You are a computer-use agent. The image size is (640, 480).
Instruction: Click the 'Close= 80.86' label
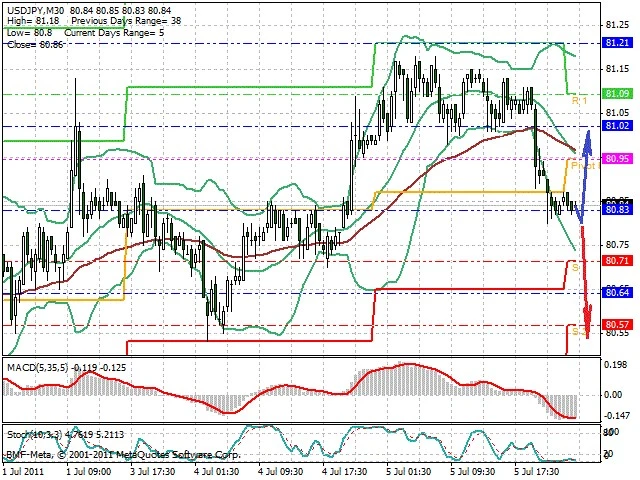click(35, 44)
